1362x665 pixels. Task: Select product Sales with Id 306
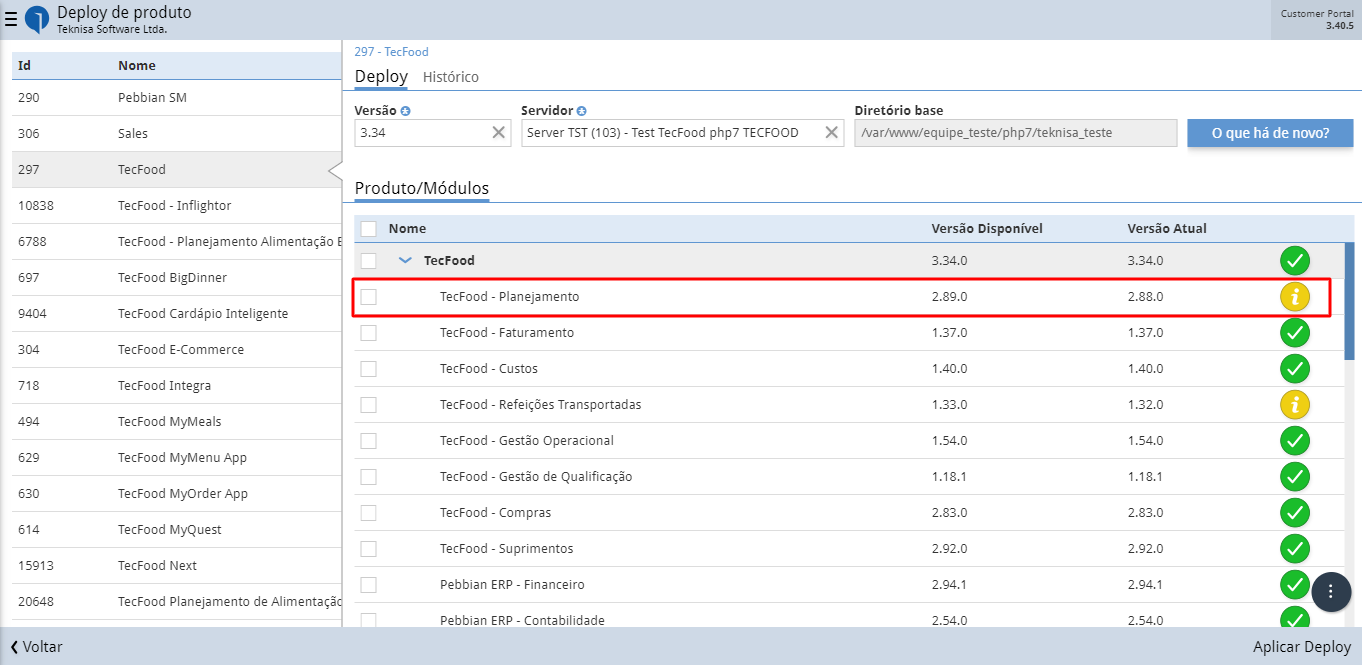[x=177, y=134]
